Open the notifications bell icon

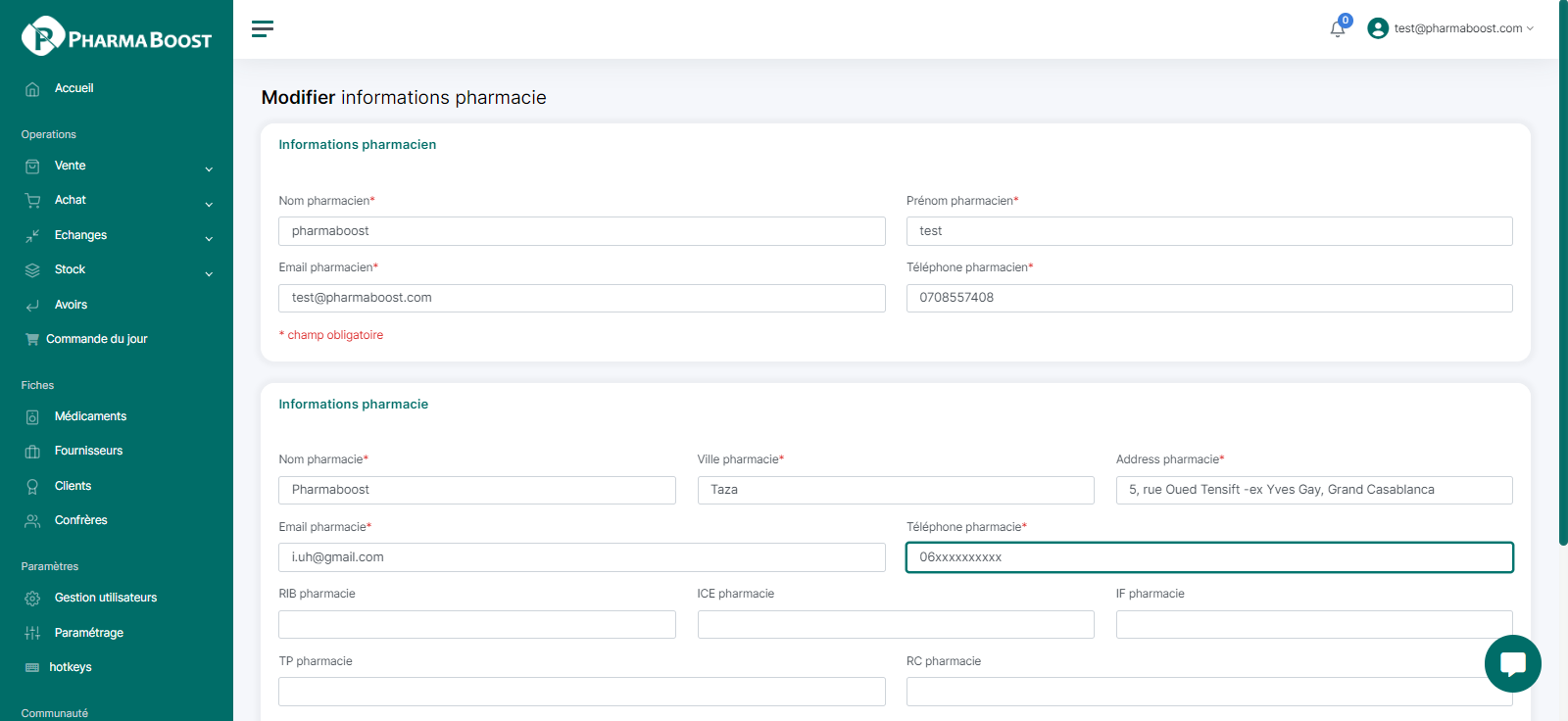[1338, 28]
